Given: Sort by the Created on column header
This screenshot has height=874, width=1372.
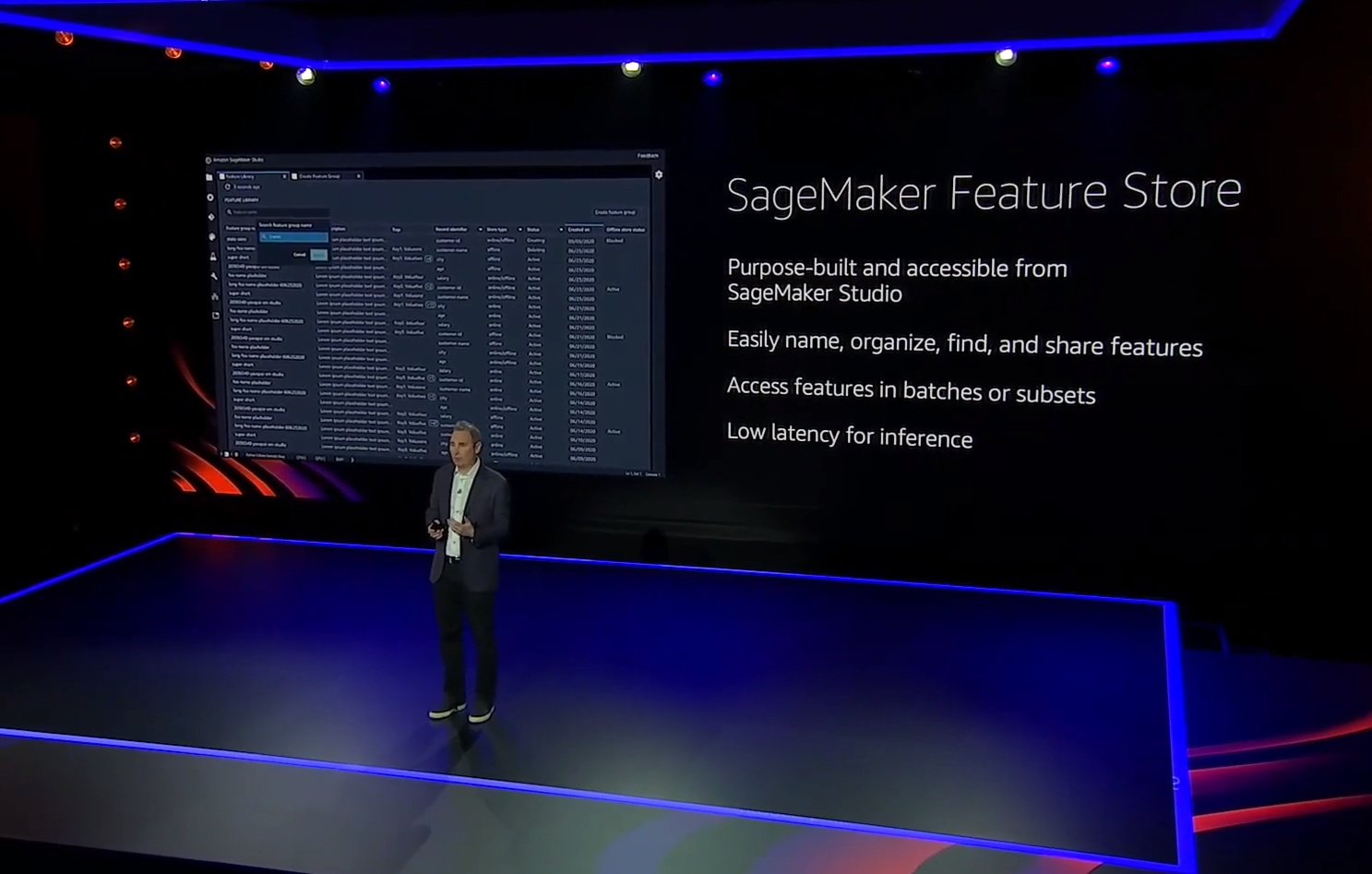Looking at the screenshot, I should (x=579, y=230).
